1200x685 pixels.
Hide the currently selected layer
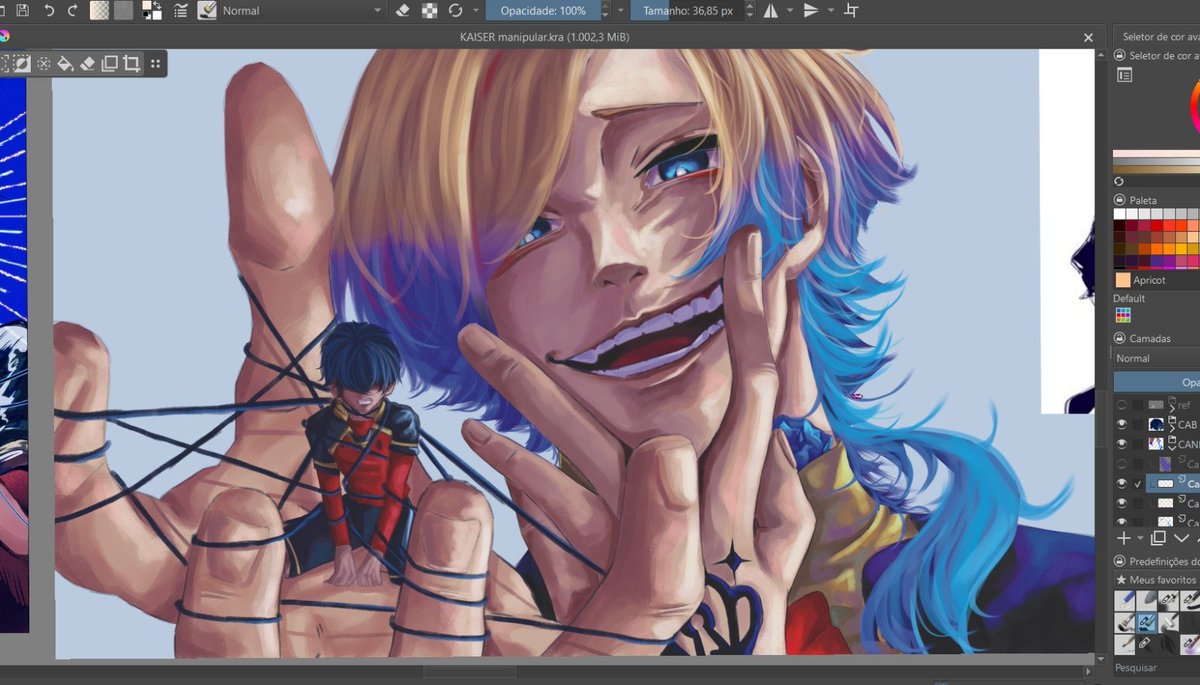[x=1122, y=483]
